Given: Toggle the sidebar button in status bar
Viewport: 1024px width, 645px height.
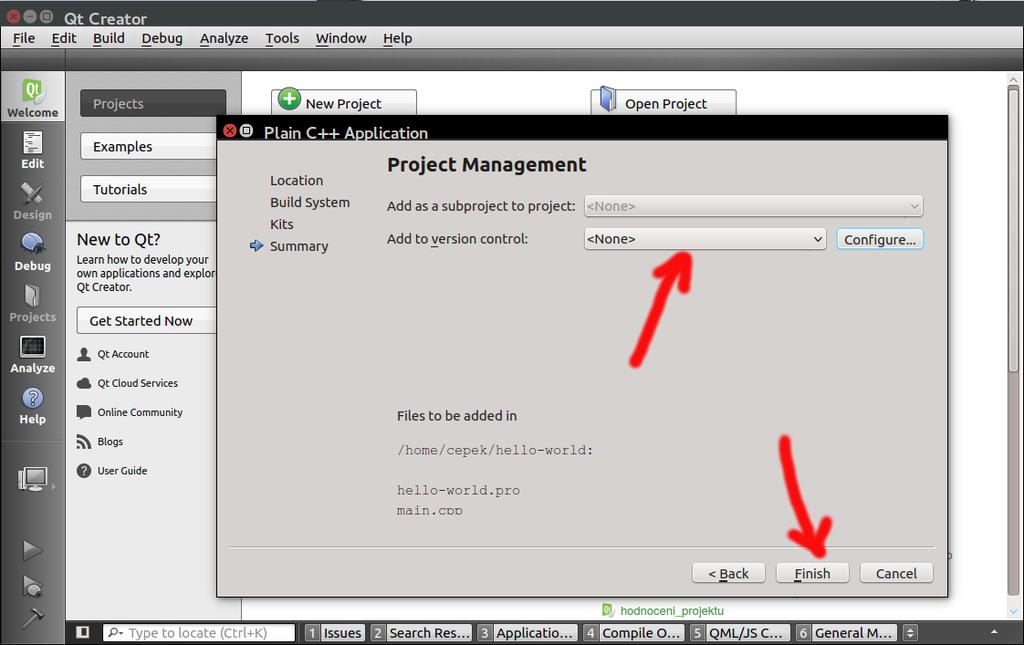Looking at the screenshot, I should click(82, 632).
